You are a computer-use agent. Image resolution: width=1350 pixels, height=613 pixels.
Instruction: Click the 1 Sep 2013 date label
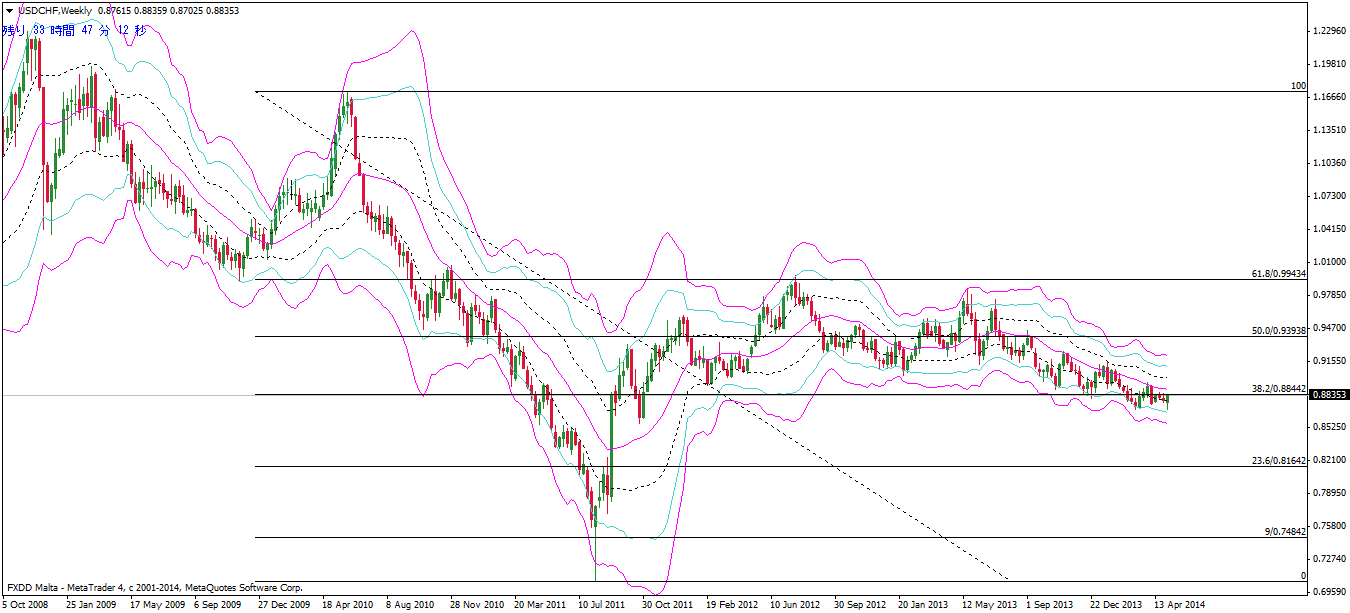click(1052, 605)
